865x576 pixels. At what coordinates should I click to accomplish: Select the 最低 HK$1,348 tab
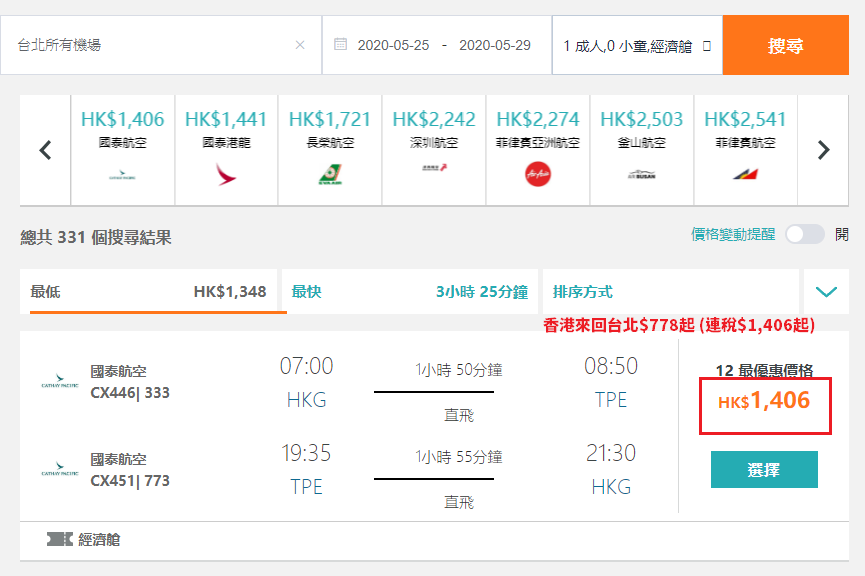tap(148, 291)
